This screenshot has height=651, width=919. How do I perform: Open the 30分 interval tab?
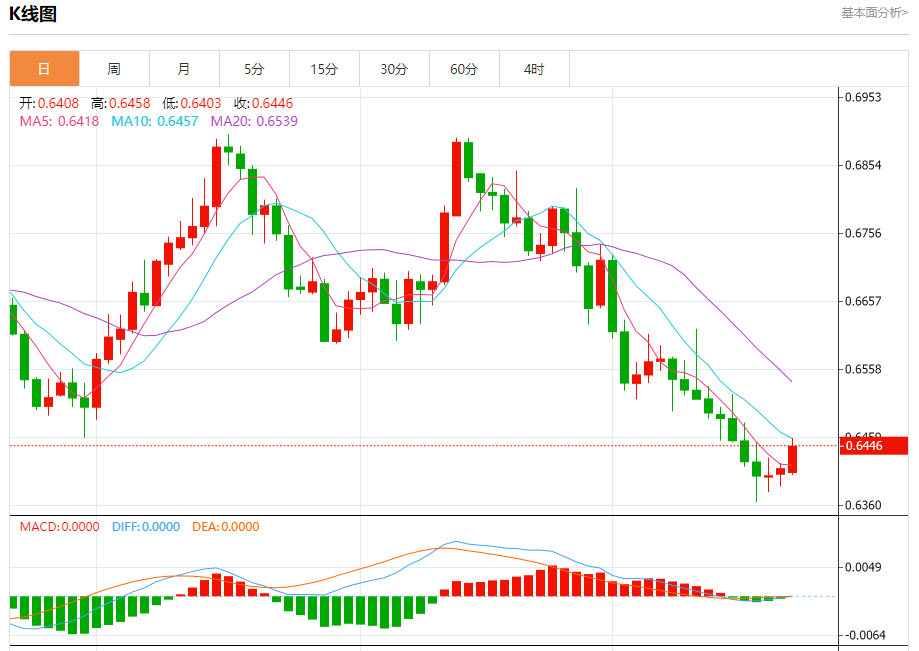(x=394, y=69)
